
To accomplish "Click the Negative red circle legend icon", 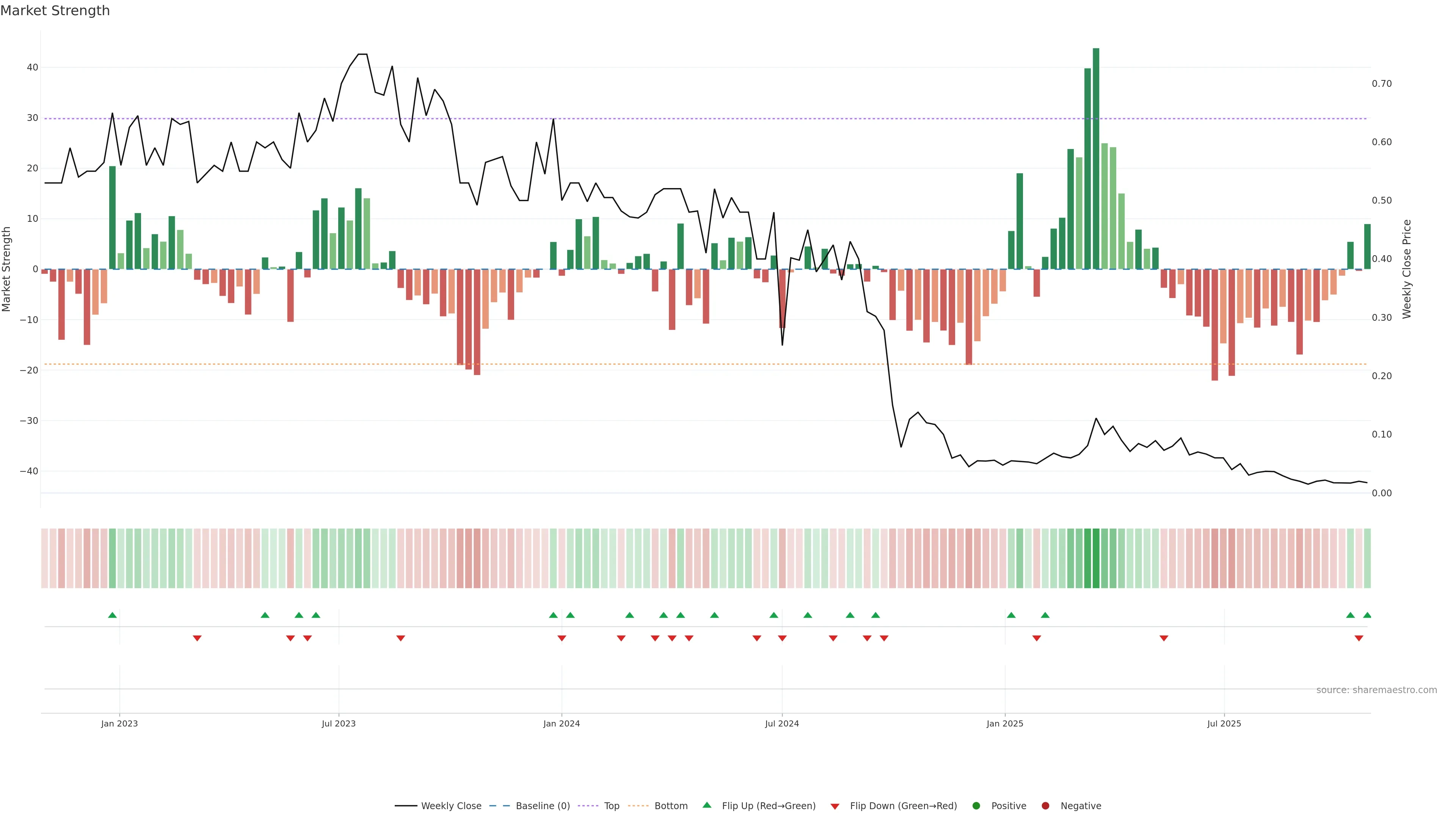I will click(1045, 805).
